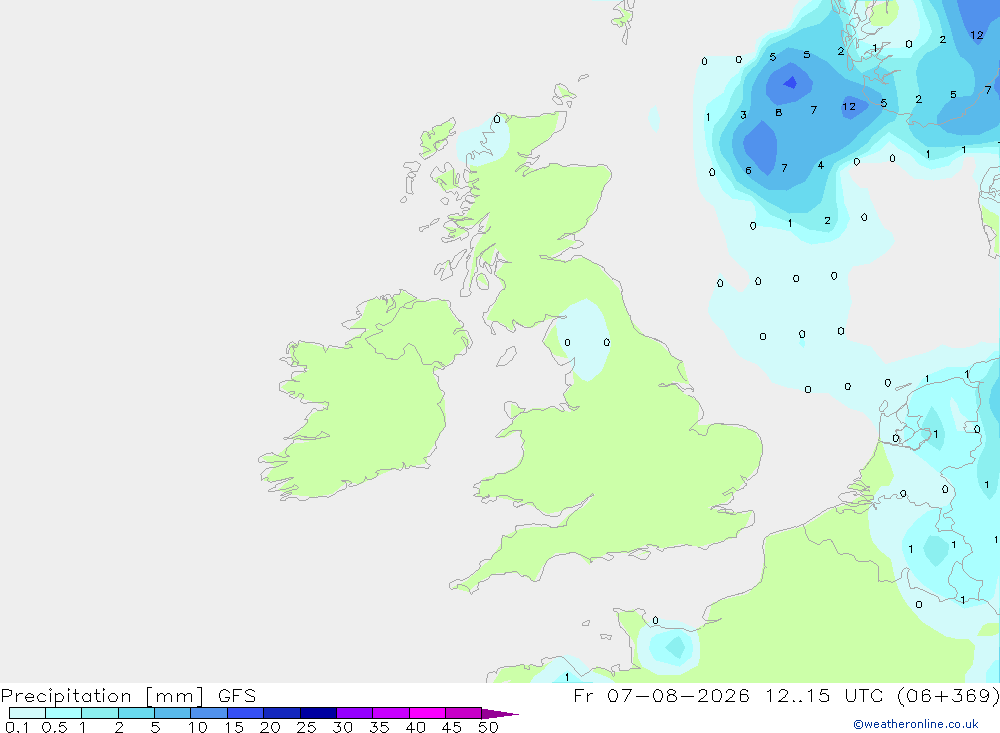1000x733 pixels.
Task: Select the 2–5 mm legend color swatch
Action: point(136,713)
